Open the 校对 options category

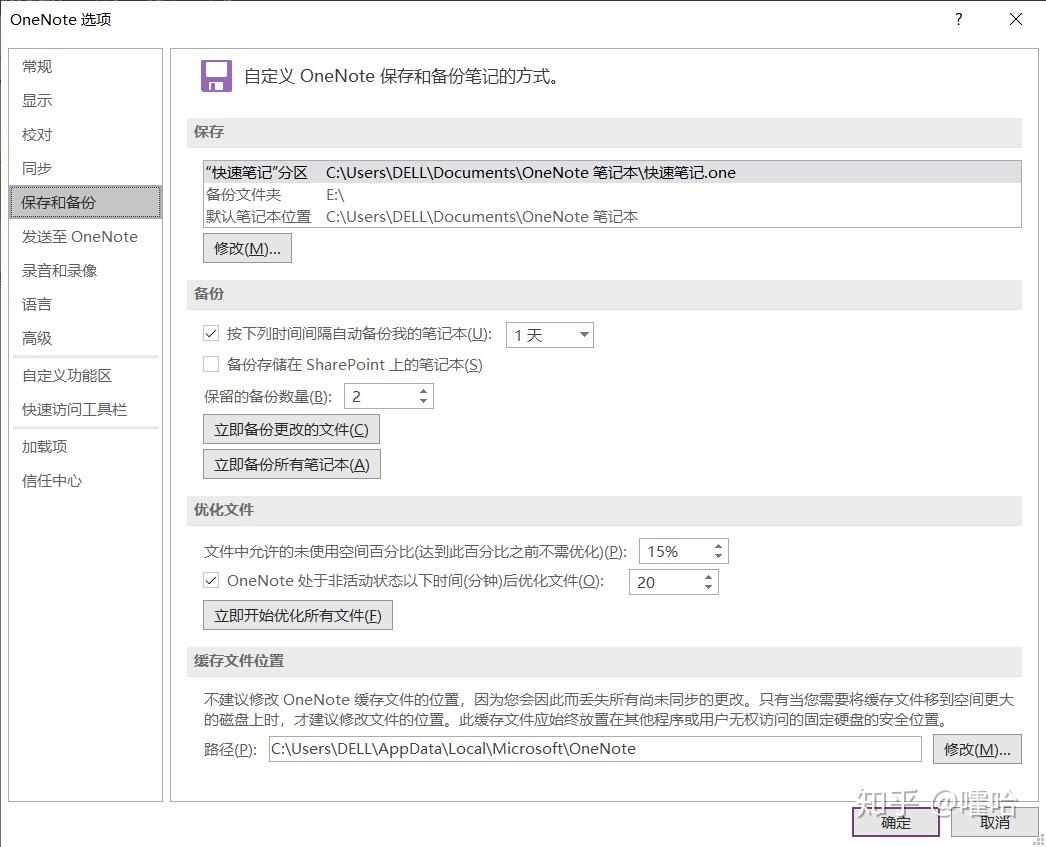click(x=37, y=135)
